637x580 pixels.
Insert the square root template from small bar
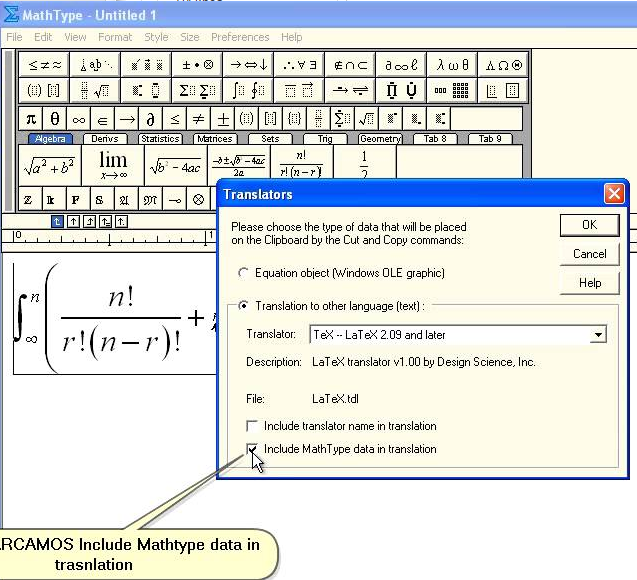click(366, 119)
